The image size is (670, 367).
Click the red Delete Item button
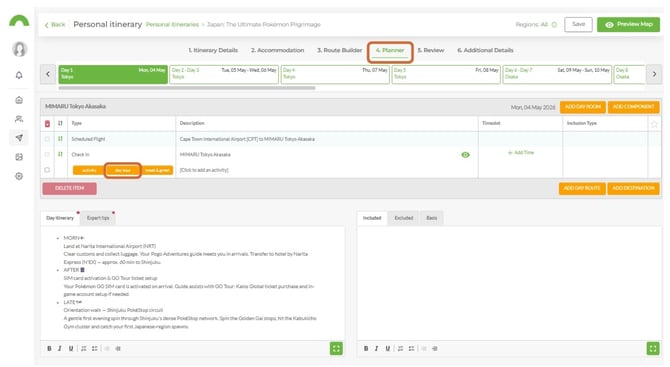click(x=69, y=188)
